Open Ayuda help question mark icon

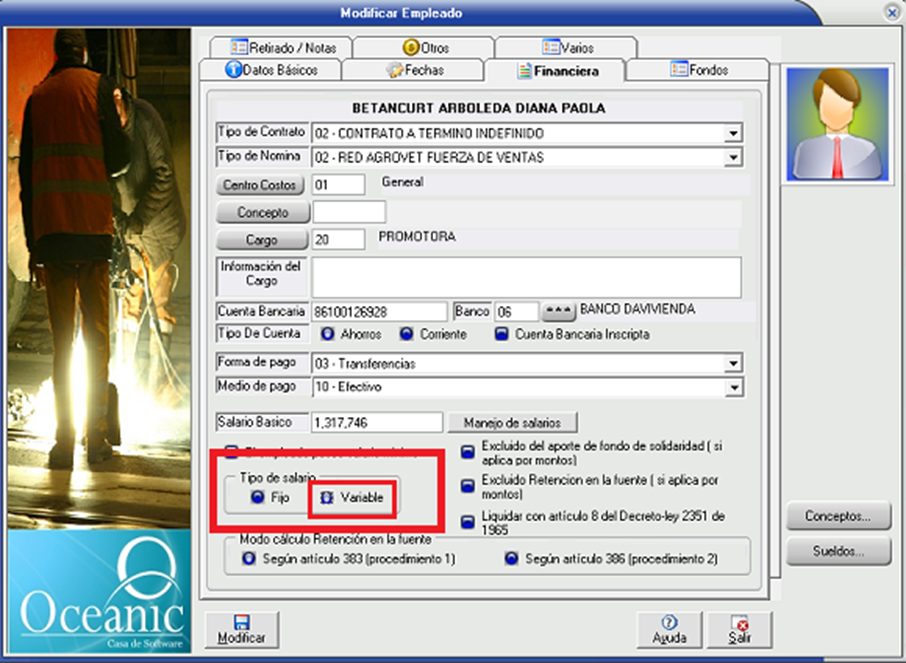tap(669, 622)
